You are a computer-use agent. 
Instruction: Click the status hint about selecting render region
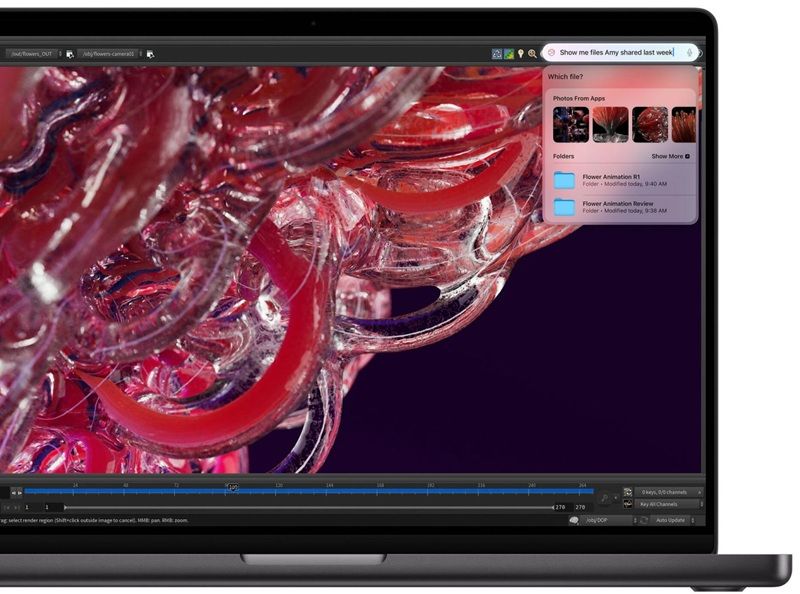pos(94,521)
